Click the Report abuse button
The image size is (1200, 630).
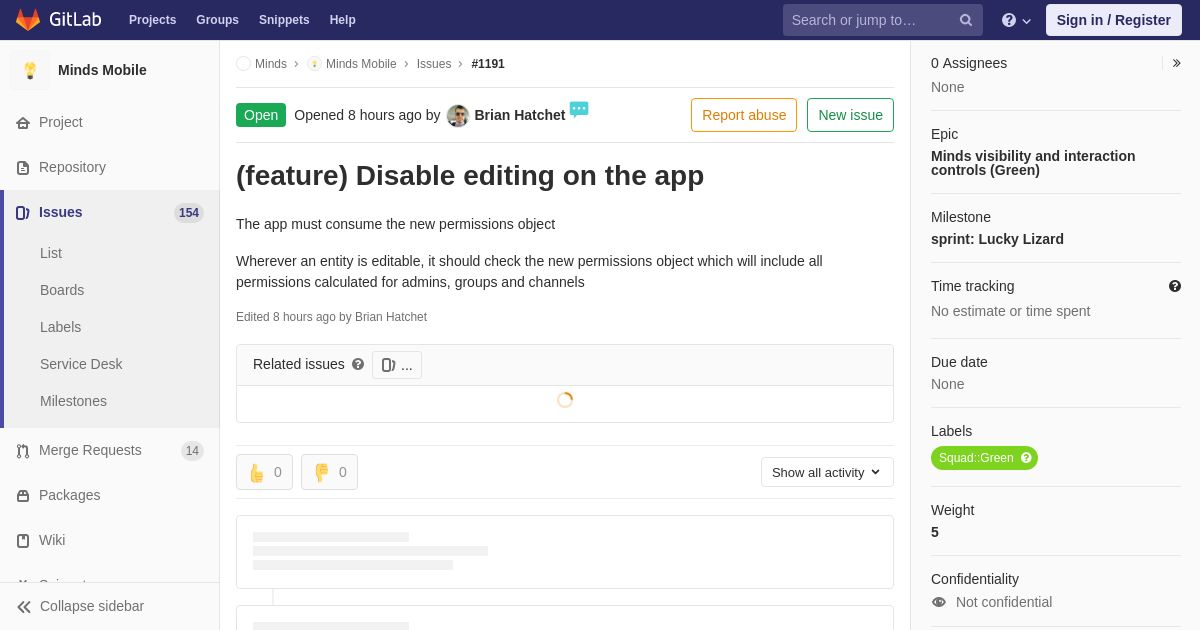click(743, 115)
